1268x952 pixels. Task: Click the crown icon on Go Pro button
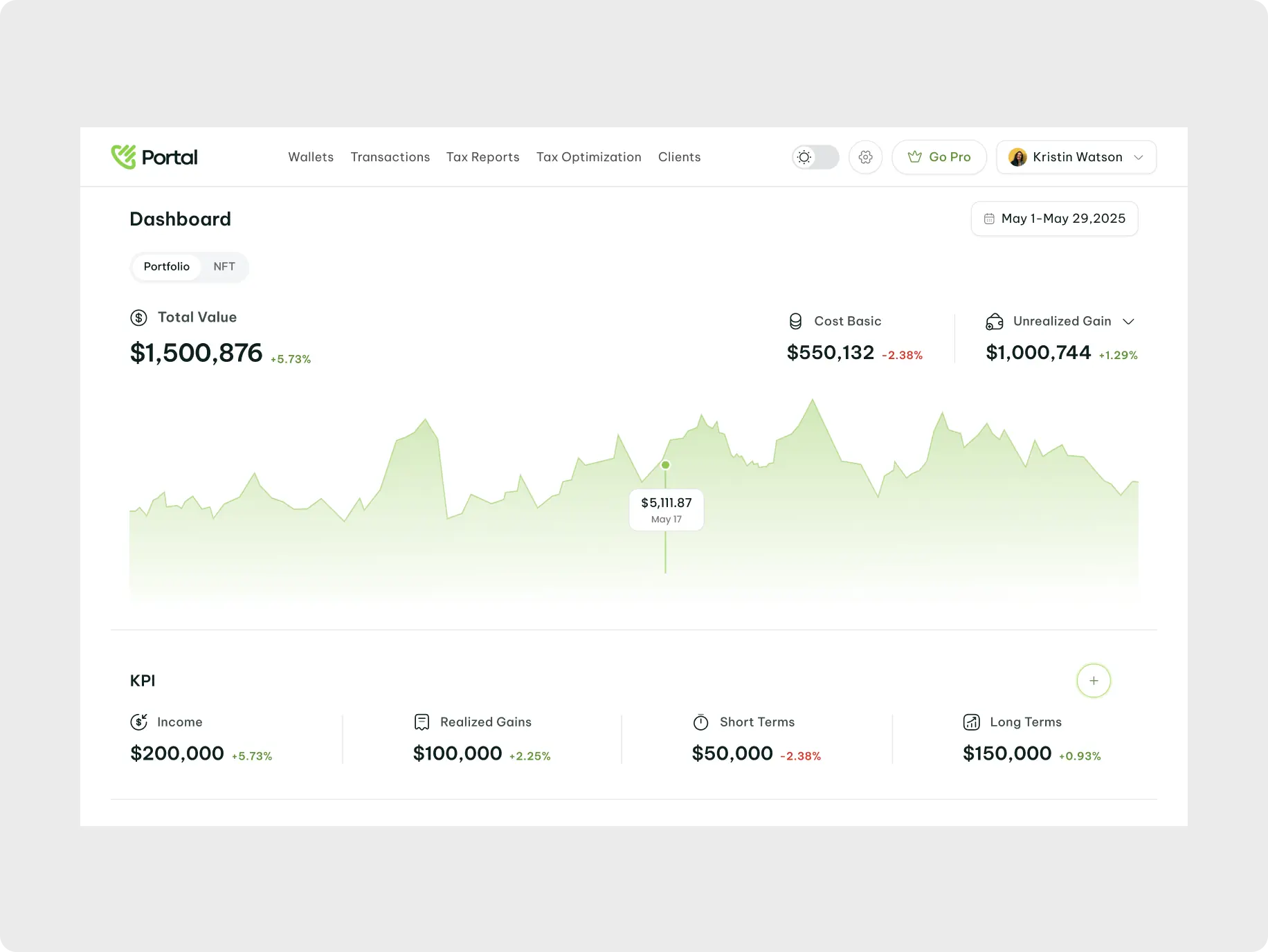(915, 157)
